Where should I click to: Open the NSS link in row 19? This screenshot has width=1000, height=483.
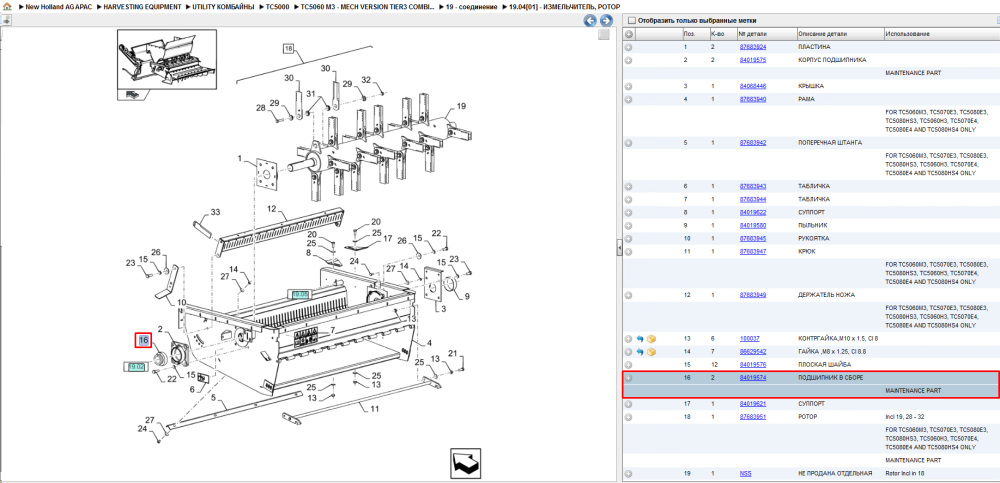[746, 473]
